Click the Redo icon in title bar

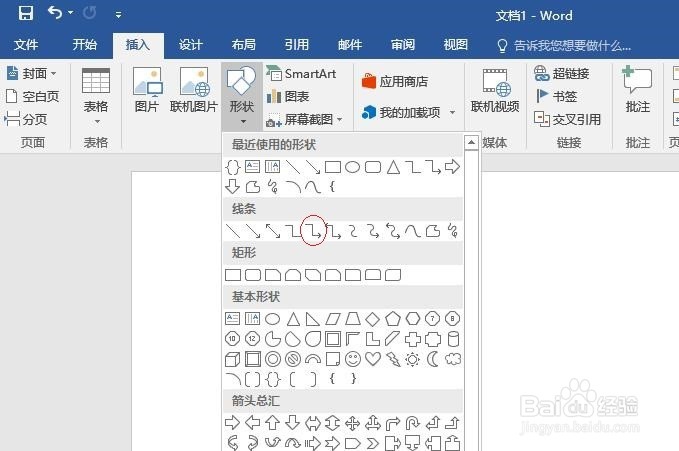[90, 13]
